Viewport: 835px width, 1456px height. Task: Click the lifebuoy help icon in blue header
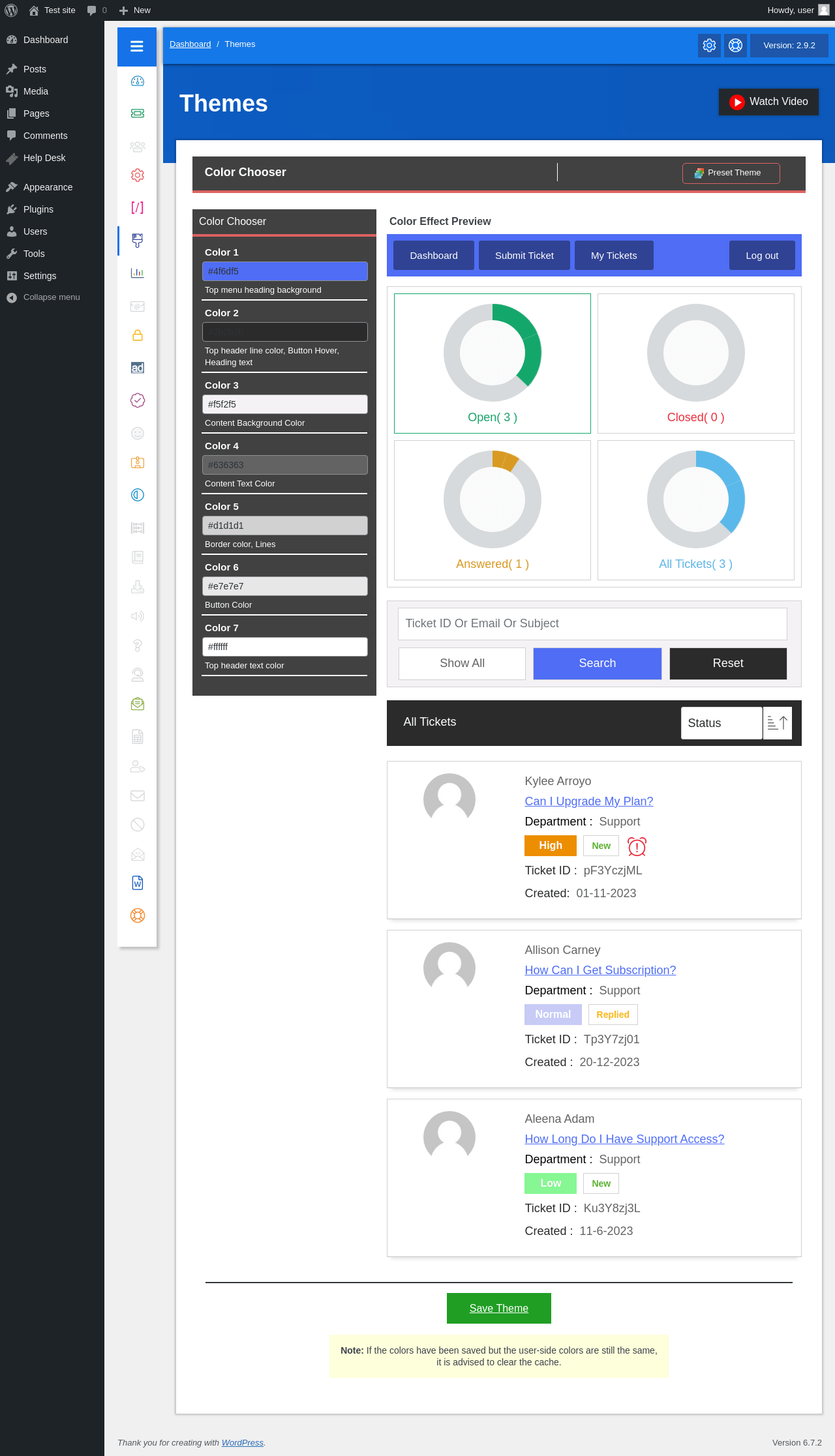(736, 46)
